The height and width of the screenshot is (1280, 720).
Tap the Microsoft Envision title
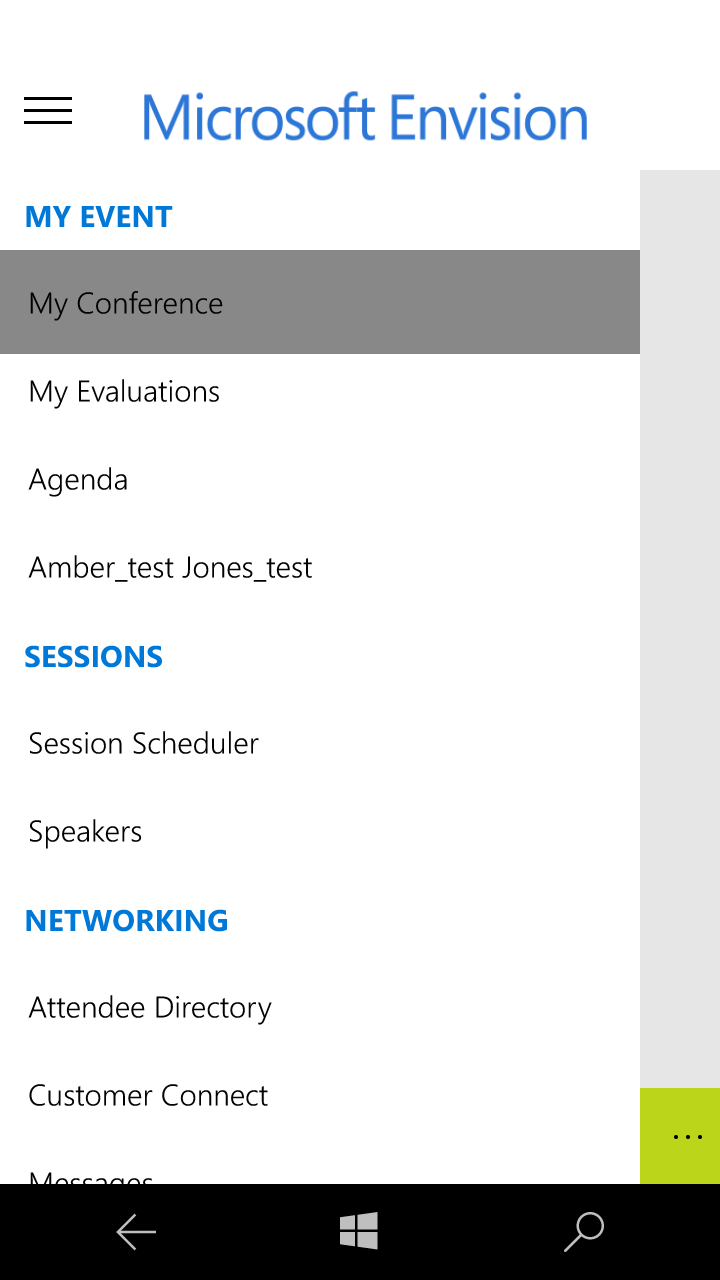coord(365,117)
